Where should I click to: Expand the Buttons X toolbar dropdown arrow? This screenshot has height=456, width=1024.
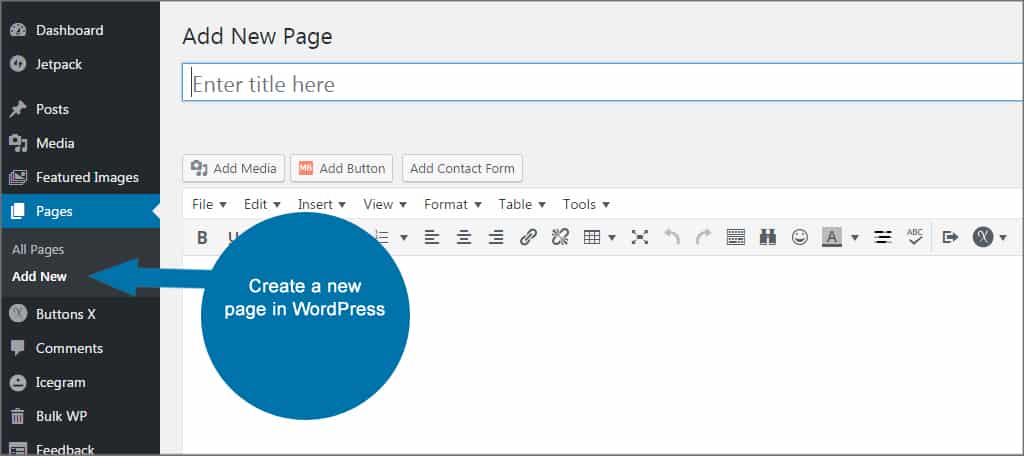click(1003, 238)
